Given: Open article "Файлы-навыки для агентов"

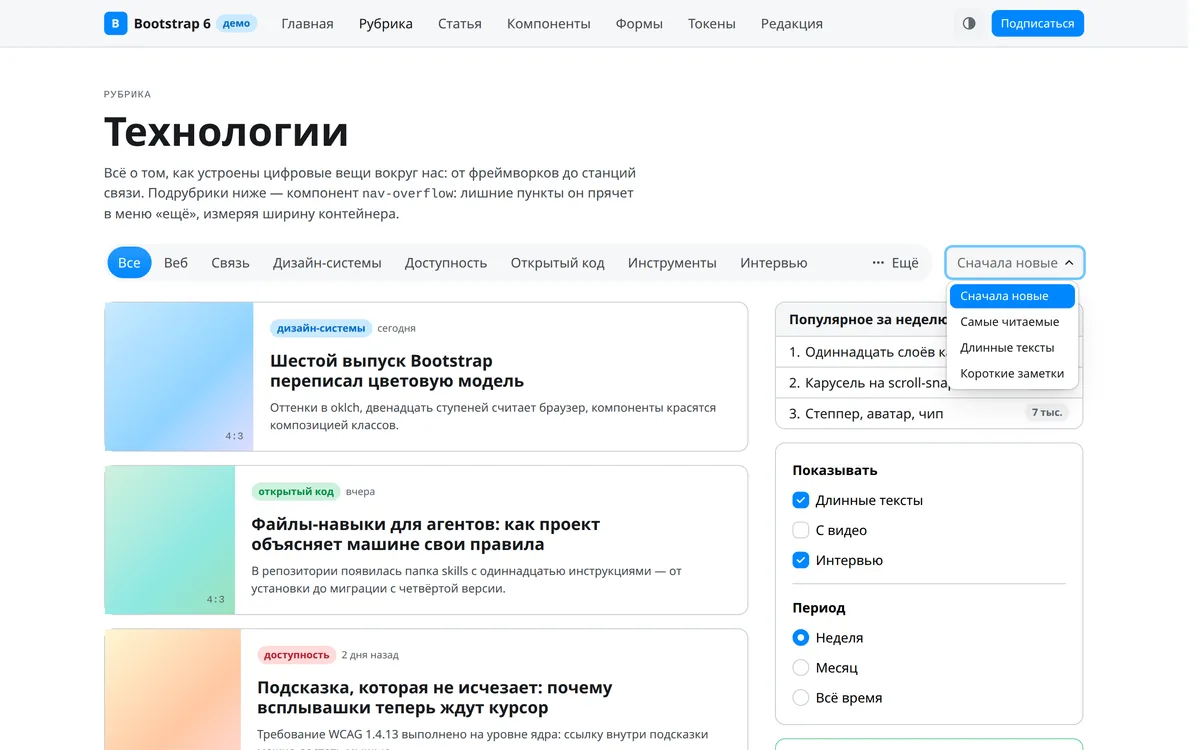Looking at the screenshot, I should click(425, 534).
